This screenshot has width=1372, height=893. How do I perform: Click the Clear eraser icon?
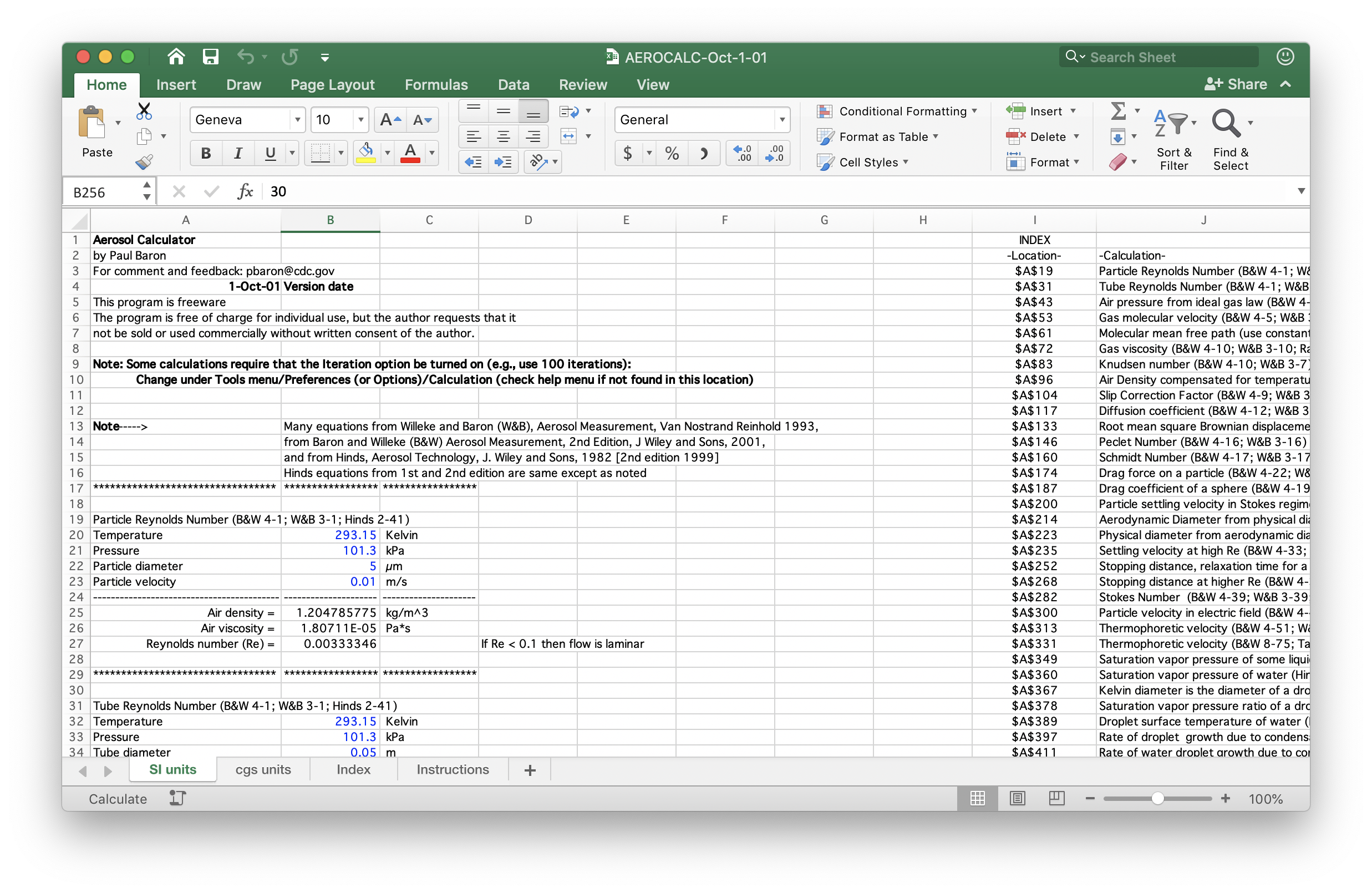1117,162
